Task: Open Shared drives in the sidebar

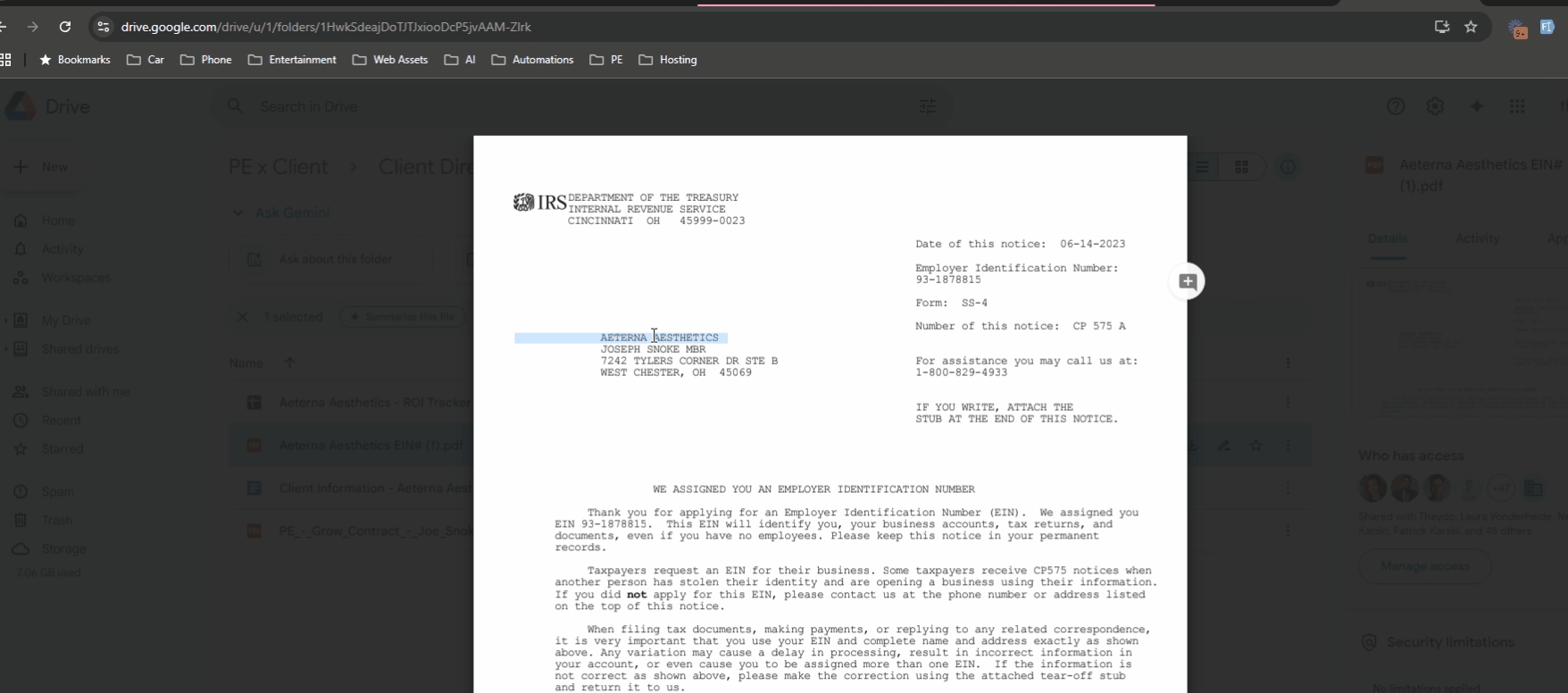Action: [79, 349]
